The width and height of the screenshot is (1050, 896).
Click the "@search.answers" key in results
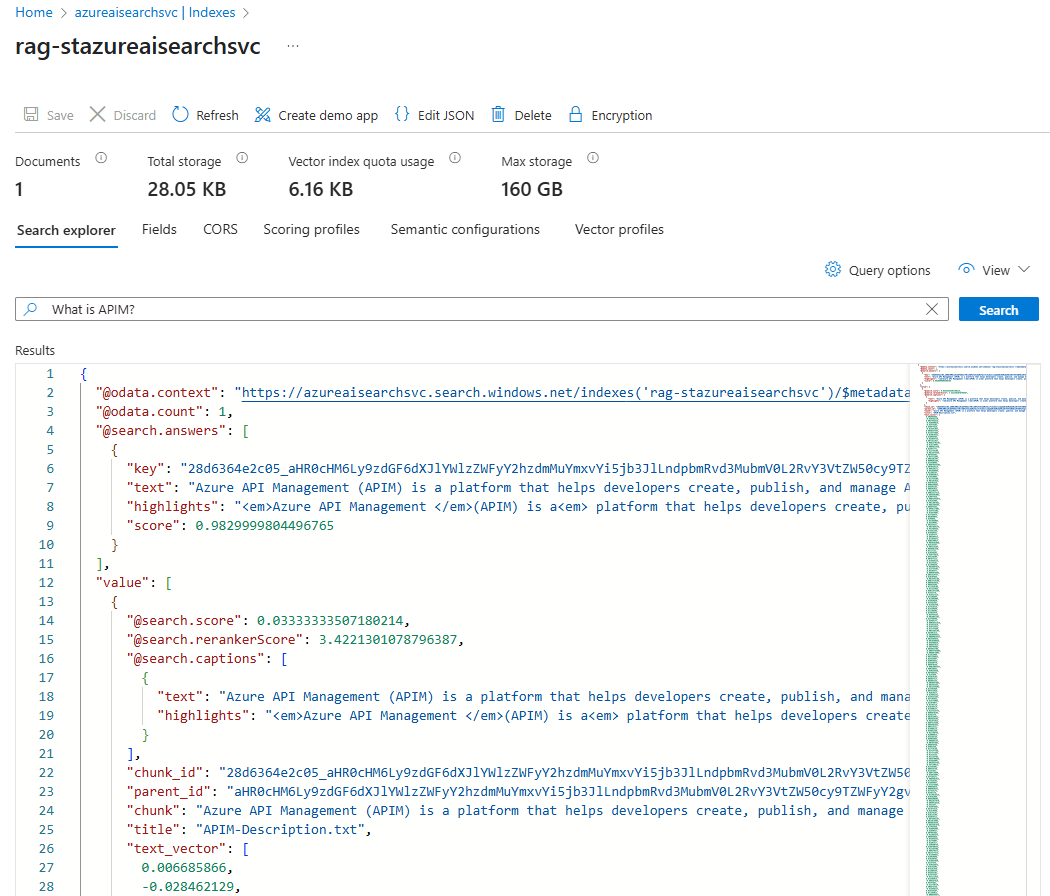coord(161,431)
